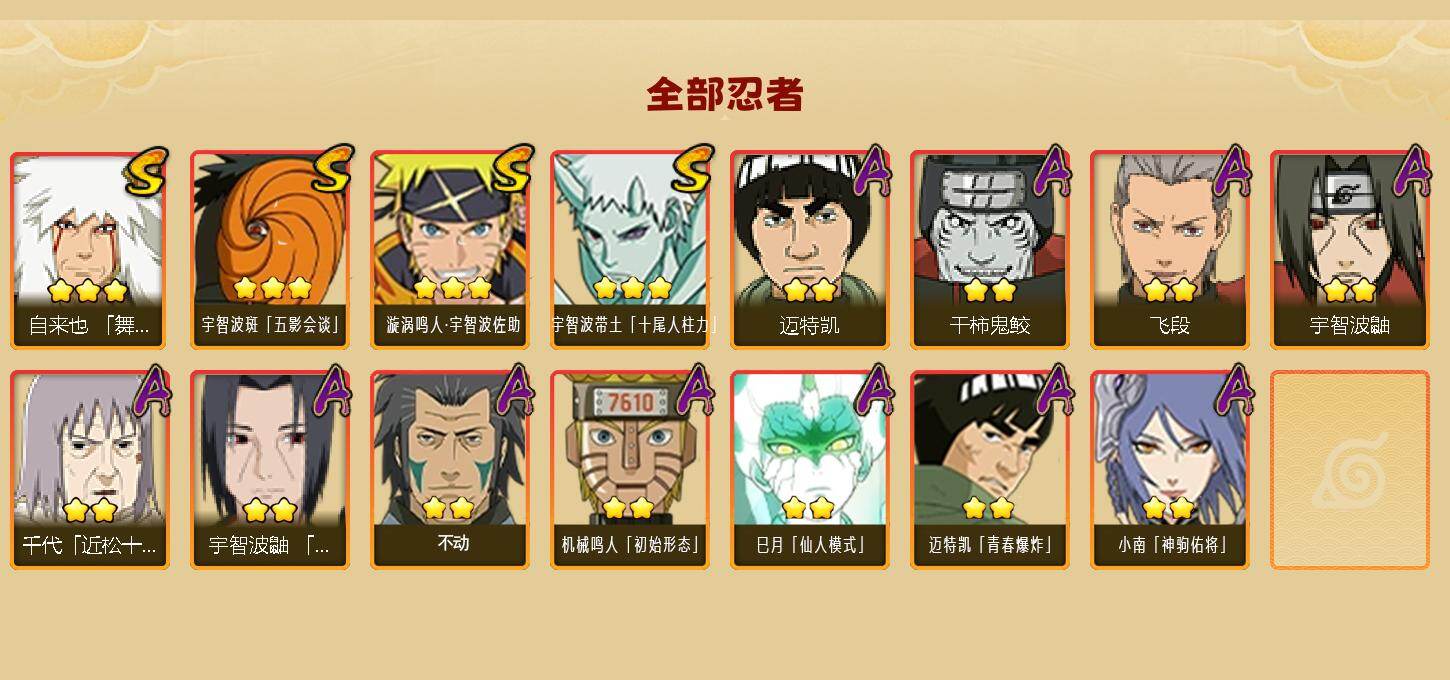Select 机械鸣人「初始形态」 card
Screen dimensions: 1450x680
click(630, 470)
